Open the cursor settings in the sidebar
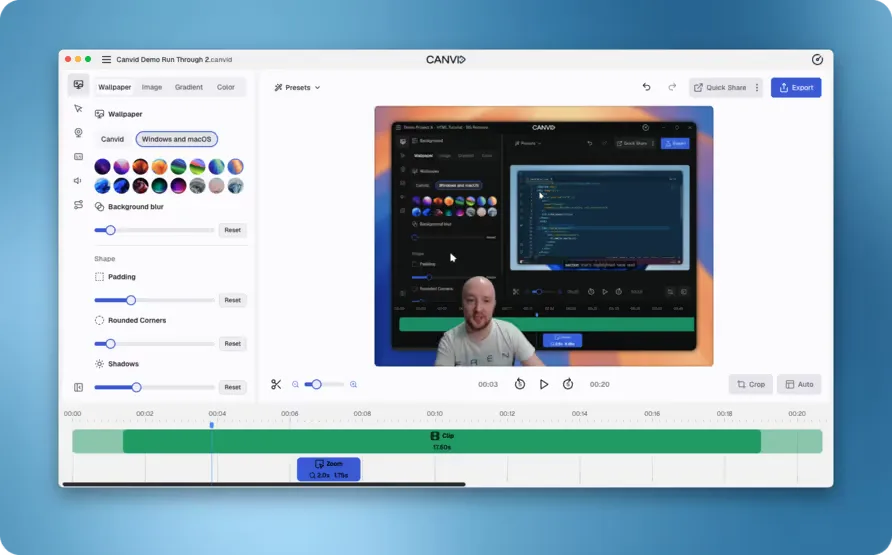892x555 pixels. coord(78,109)
